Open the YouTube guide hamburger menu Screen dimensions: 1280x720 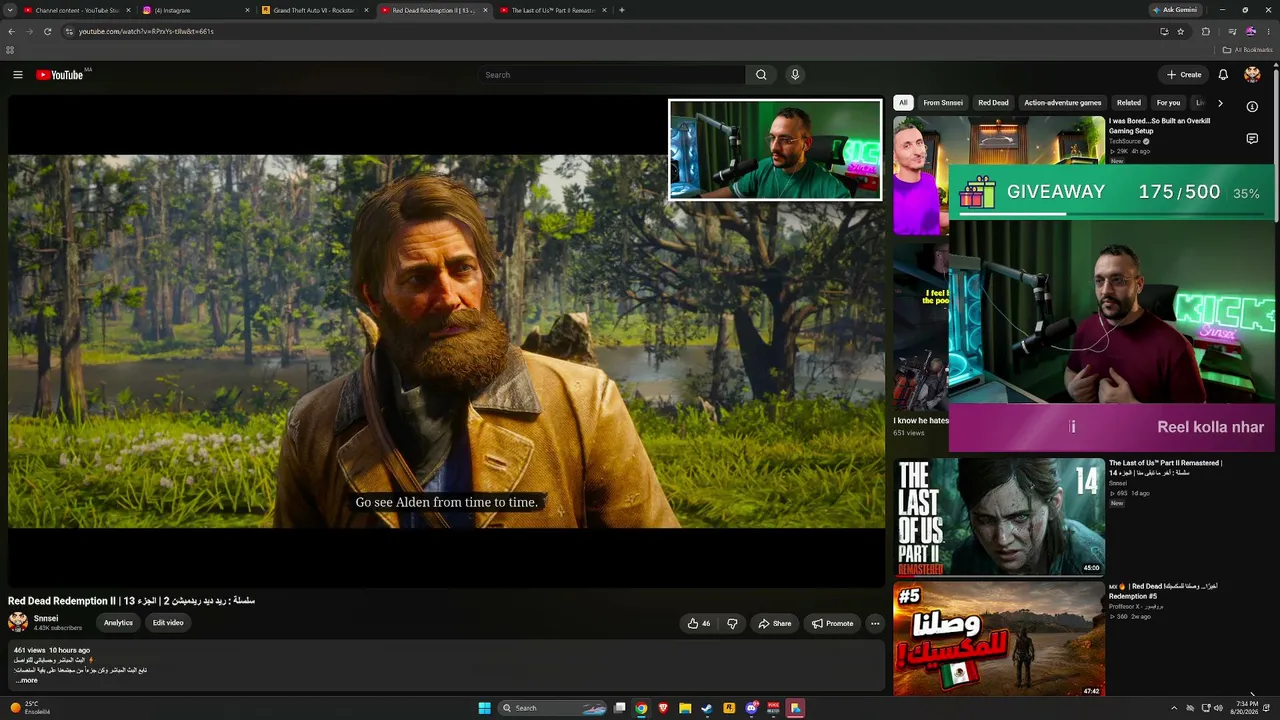tap(18, 75)
